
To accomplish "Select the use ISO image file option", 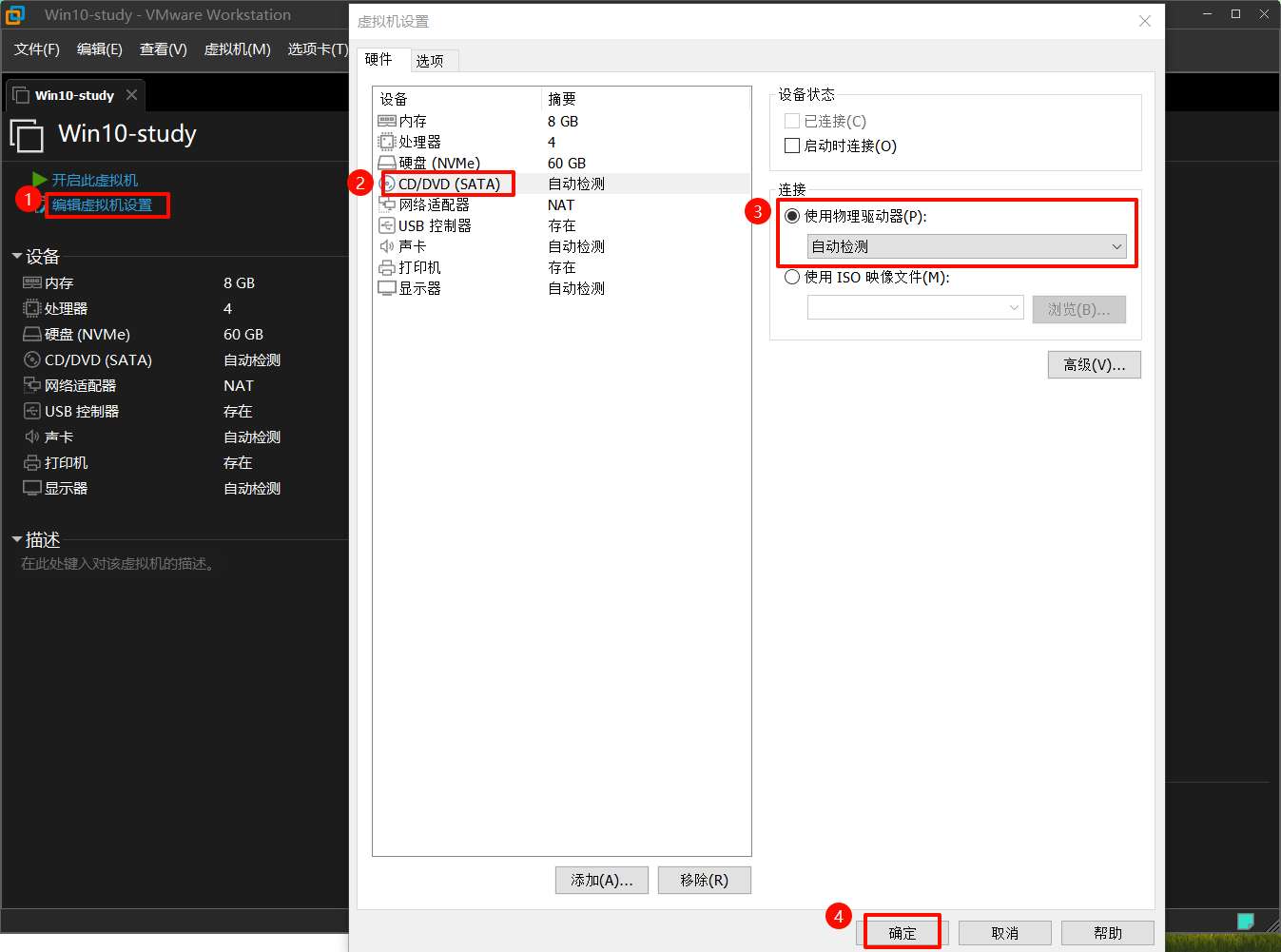I will (792, 277).
